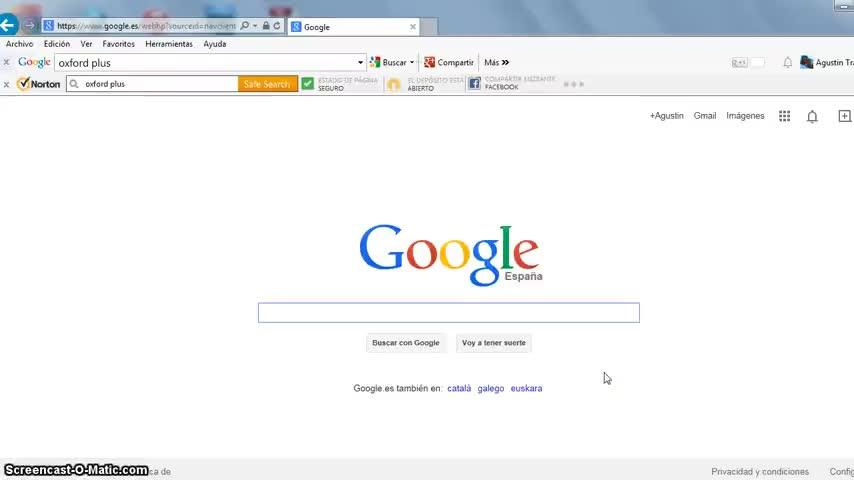Click the Norton Facebook share icon
The width and height of the screenshot is (854, 480).
474,83
